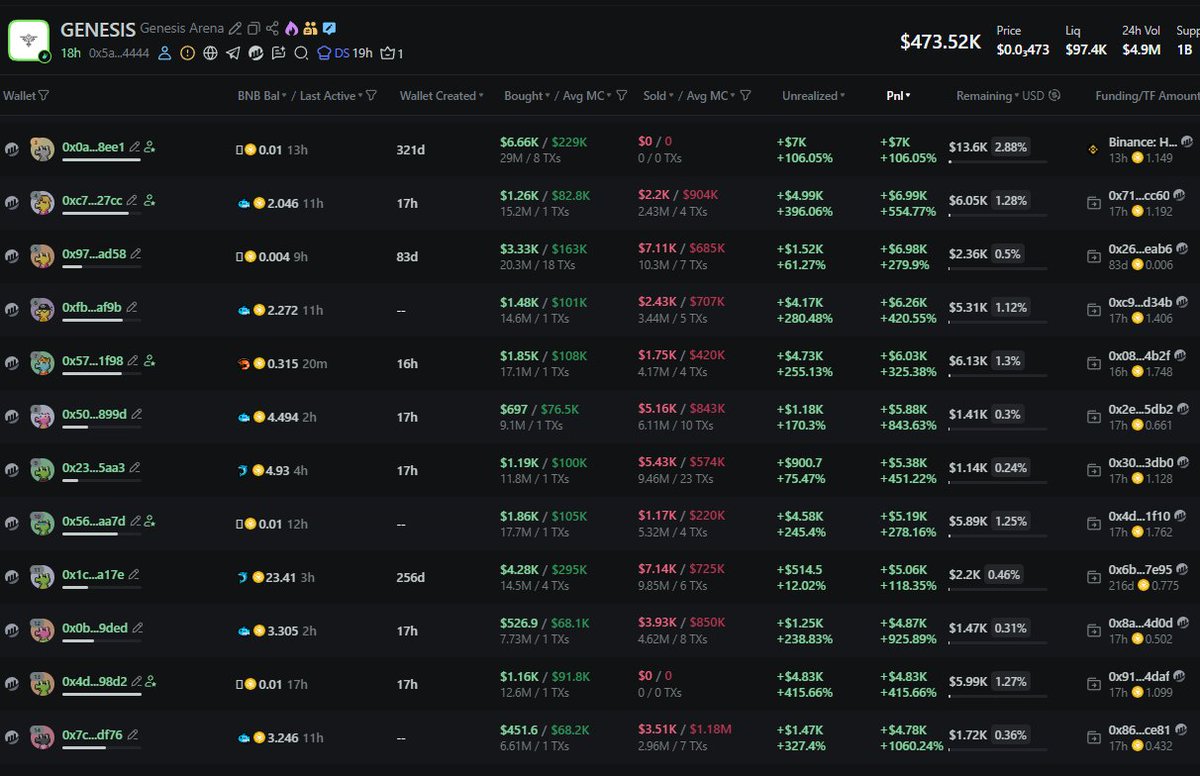The height and width of the screenshot is (776, 1200).
Task: Open the Telegram link for GENESIS
Action: point(233,53)
